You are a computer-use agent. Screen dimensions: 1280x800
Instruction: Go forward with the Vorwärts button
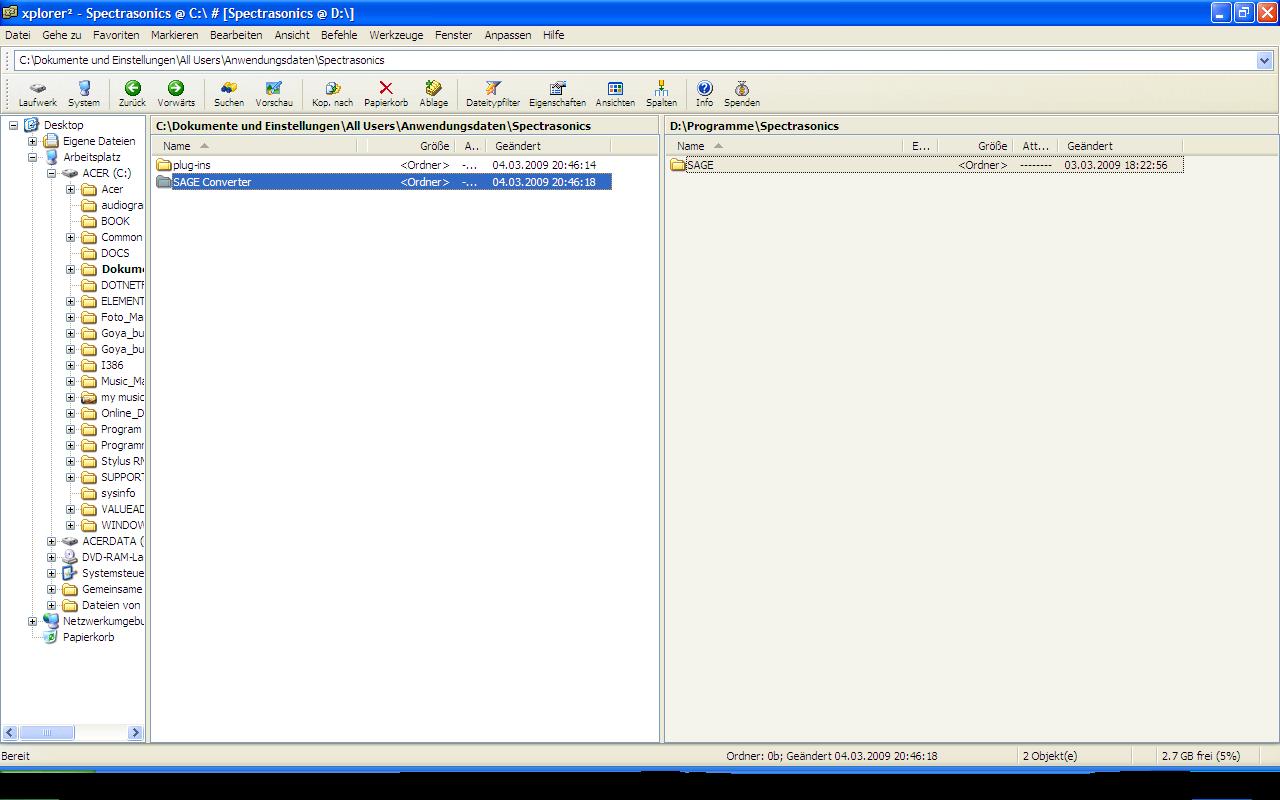[x=176, y=94]
